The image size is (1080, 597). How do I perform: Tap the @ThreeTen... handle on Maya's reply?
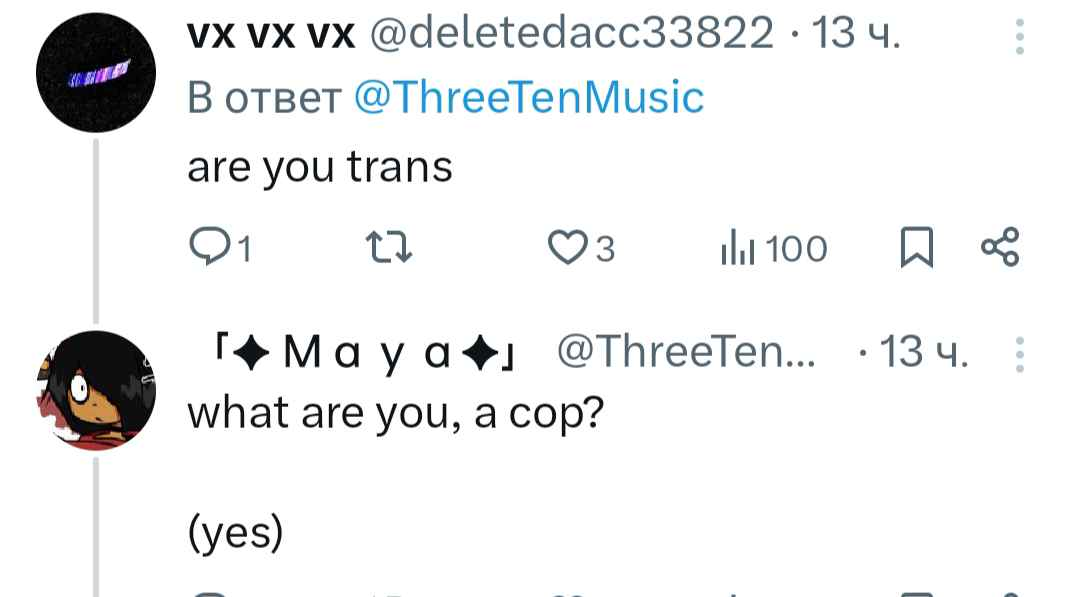(686, 352)
